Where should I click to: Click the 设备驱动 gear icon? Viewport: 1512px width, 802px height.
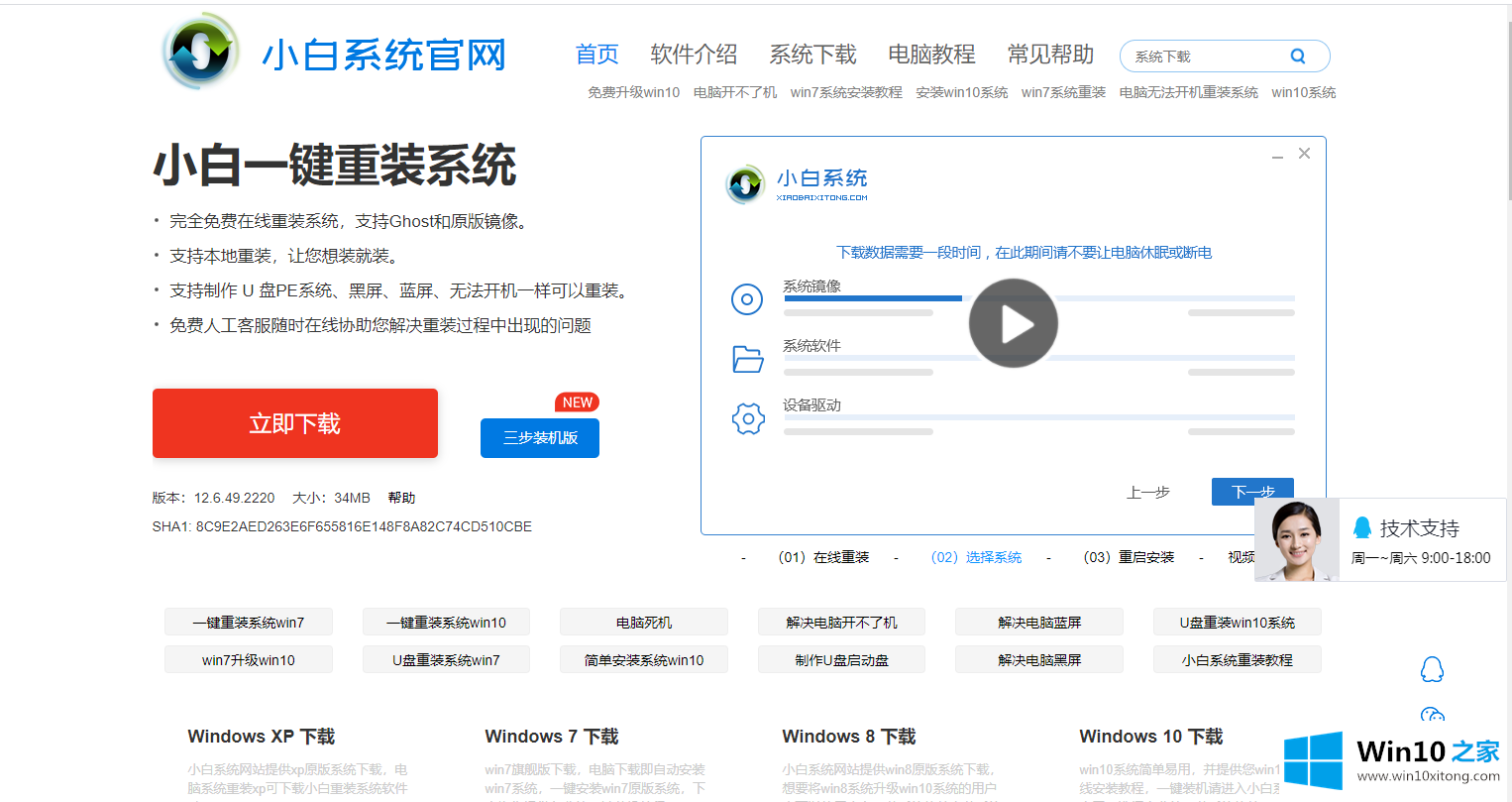pos(748,419)
